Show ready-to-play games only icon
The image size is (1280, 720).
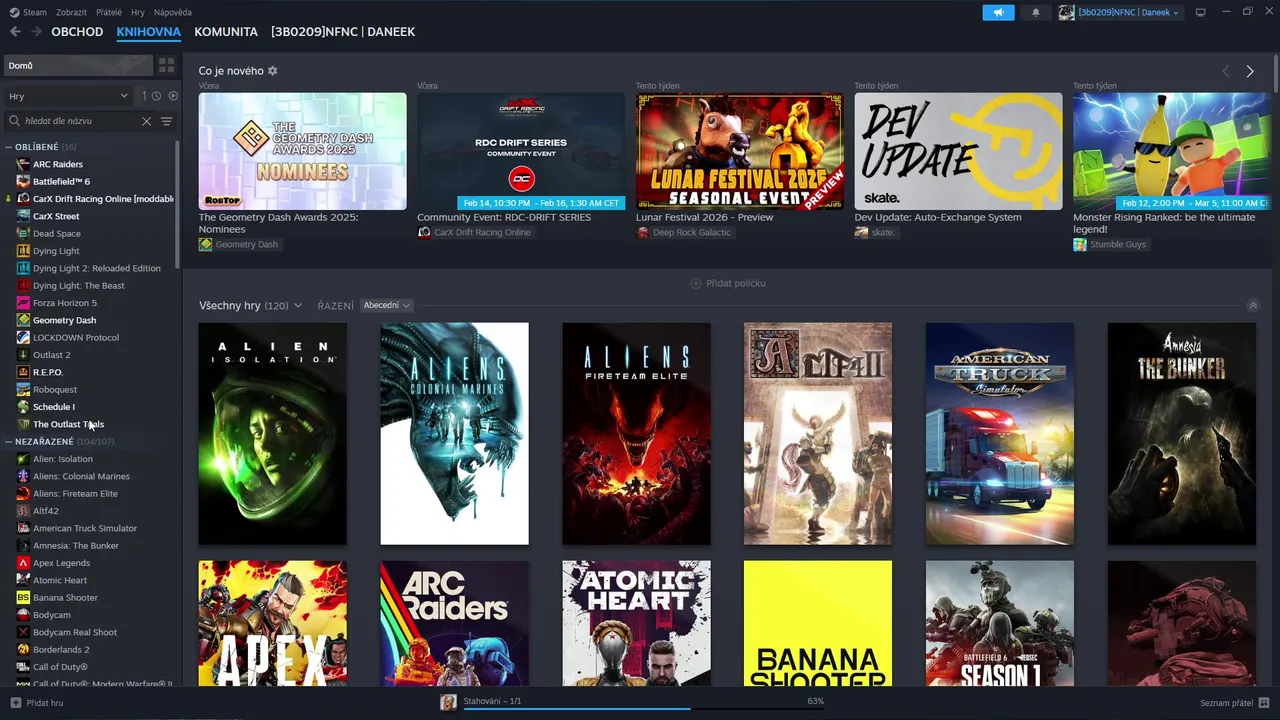pos(173,96)
